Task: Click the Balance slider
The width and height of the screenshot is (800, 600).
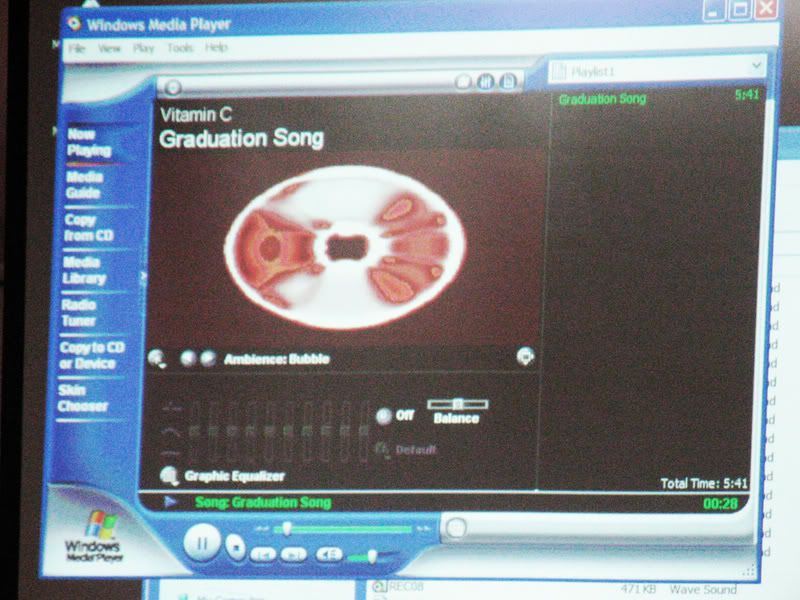Action: (x=457, y=404)
